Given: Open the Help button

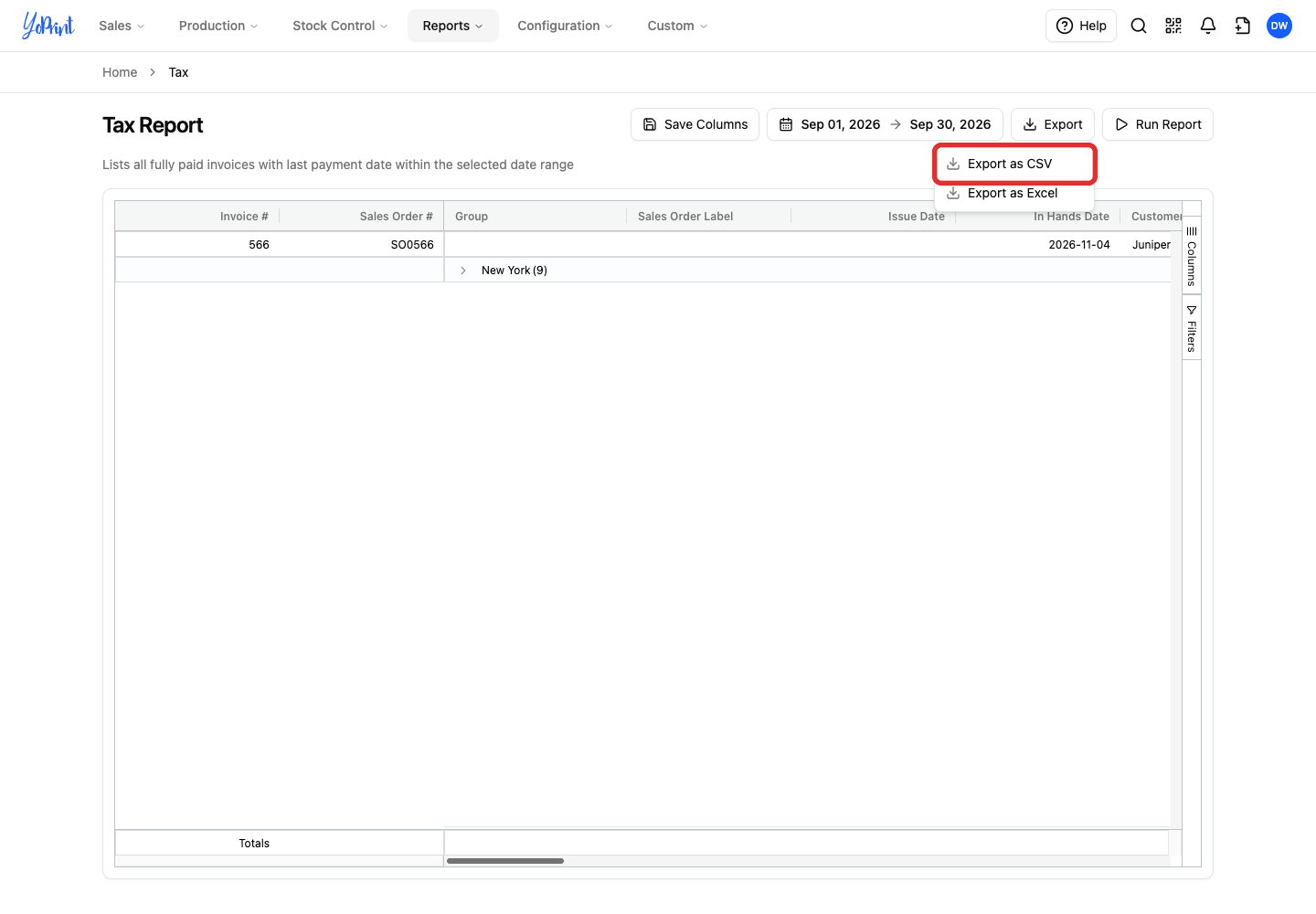Looking at the screenshot, I should click(1081, 26).
